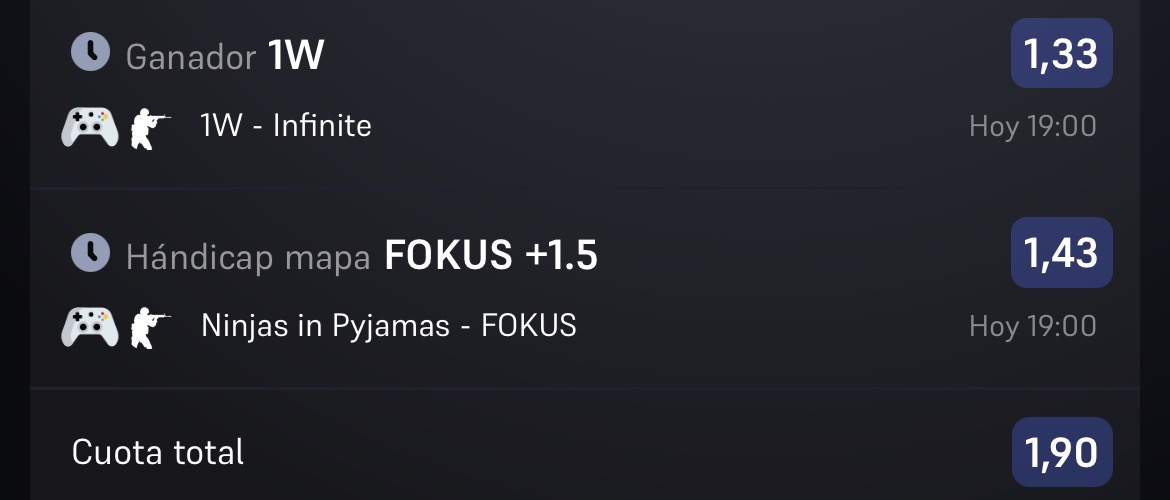
Task: Click the gamepad icon on the Ninjas in Pyjamas row
Action: (90, 327)
